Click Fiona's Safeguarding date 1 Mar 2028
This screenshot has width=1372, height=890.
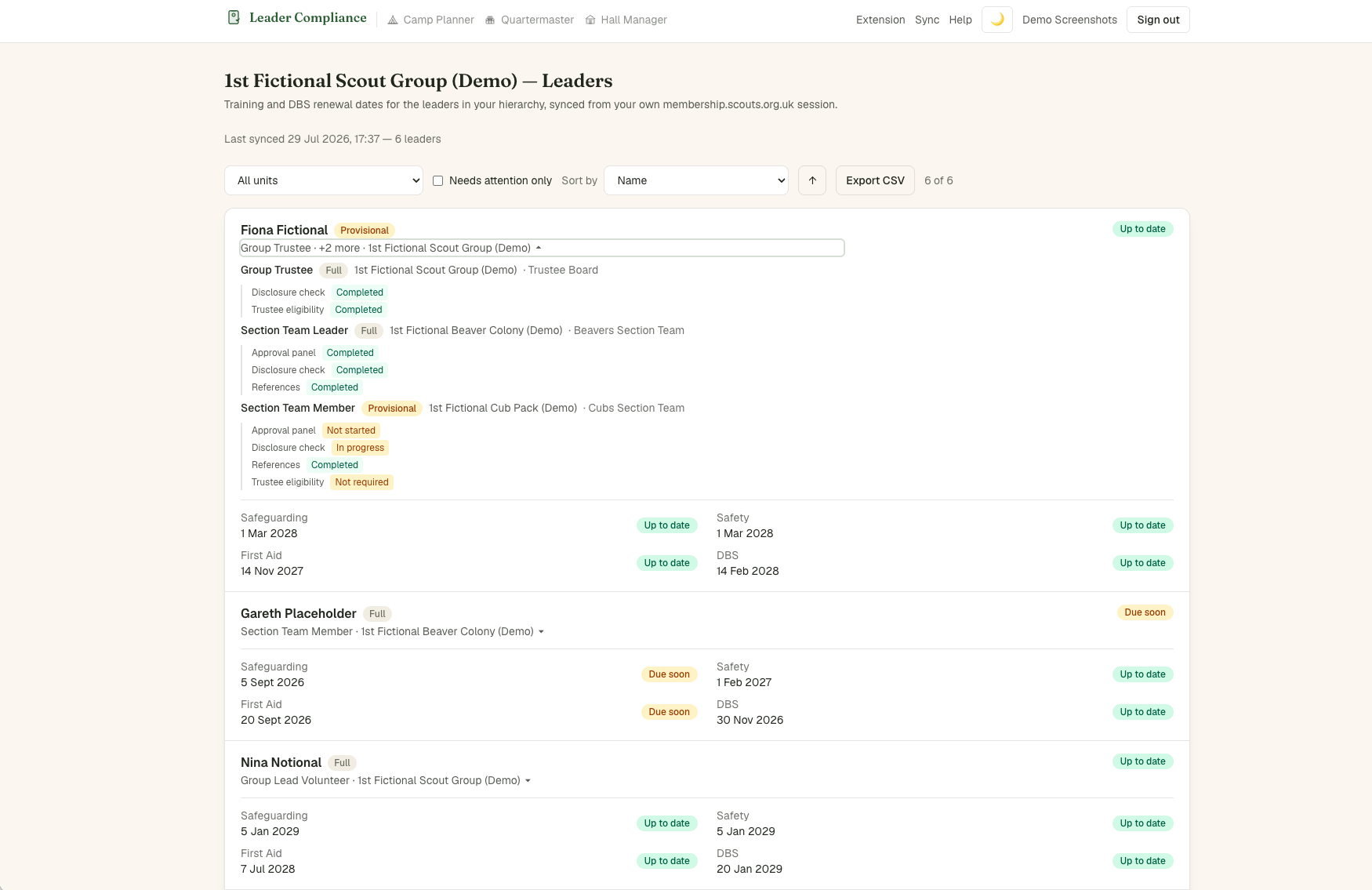pos(269,533)
